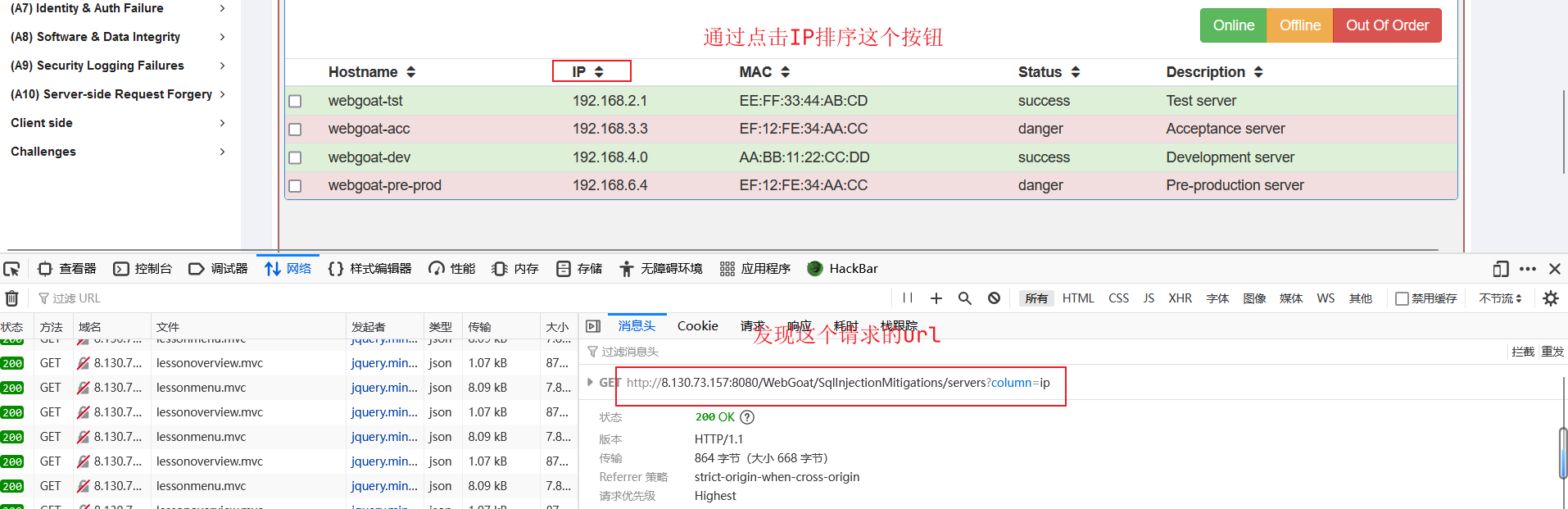Open network settings gear icon
Image resolution: width=1568 pixels, height=509 pixels.
(1551, 298)
